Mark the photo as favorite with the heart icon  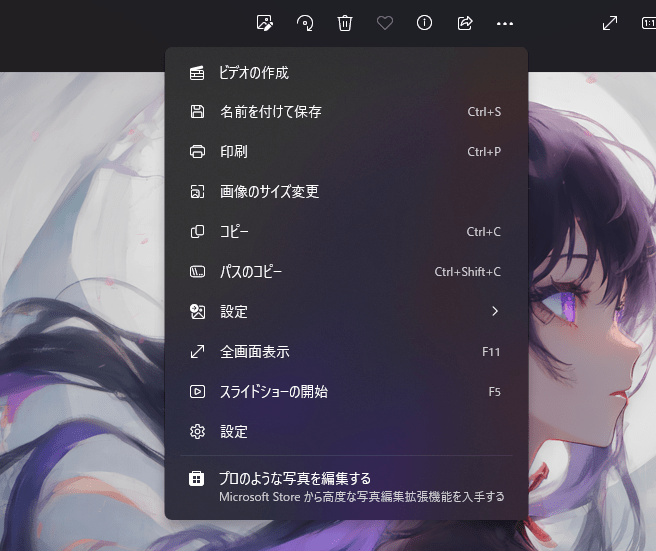click(x=385, y=23)
